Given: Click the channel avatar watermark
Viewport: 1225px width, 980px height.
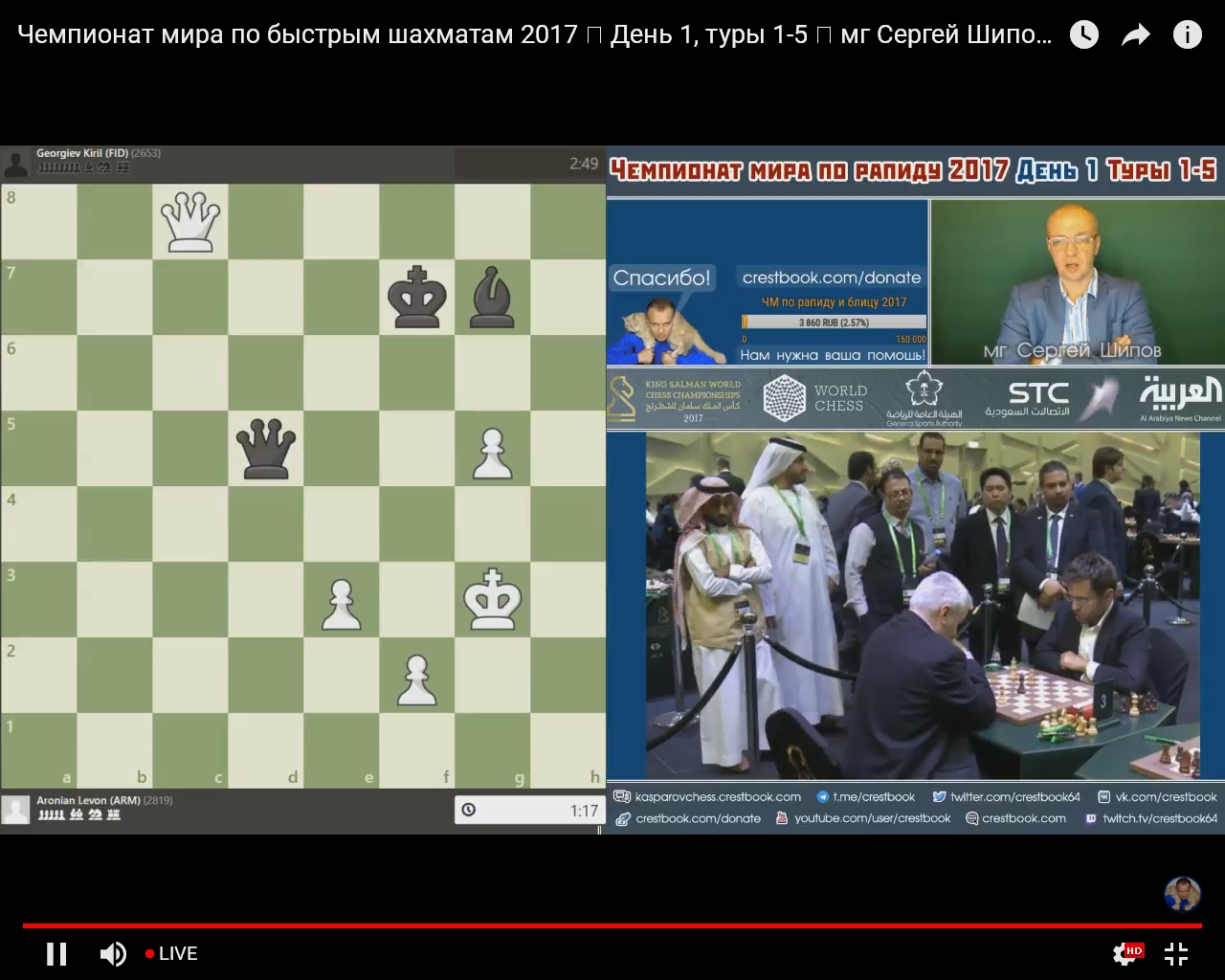Looking at the screenshot, I should tap(1182, 894).
